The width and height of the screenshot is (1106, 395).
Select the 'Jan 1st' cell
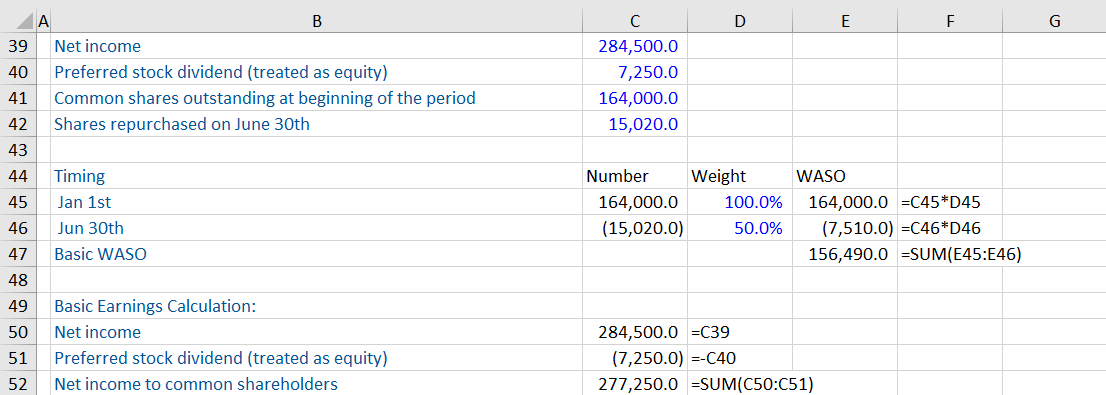(317, 202)
